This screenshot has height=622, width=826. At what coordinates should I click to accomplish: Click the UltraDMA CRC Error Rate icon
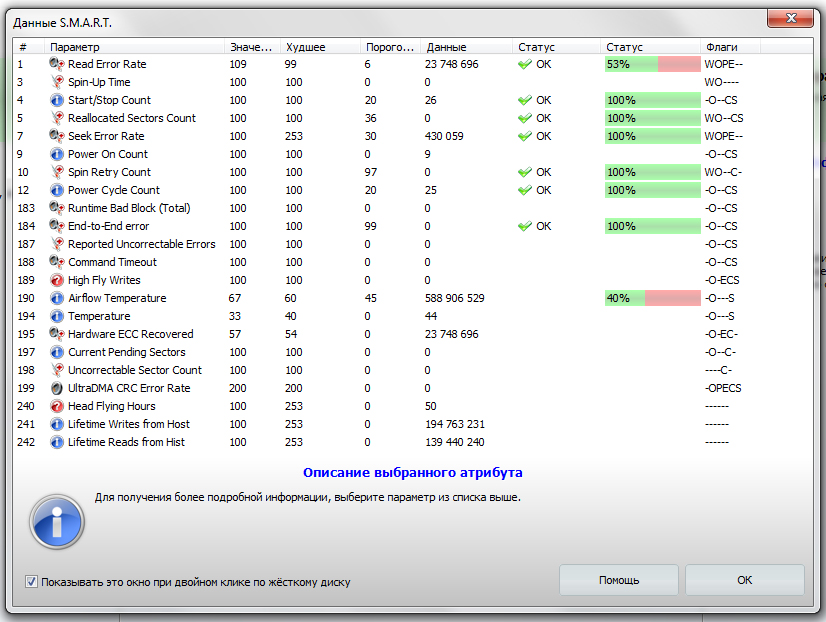click(x=57, y=388)
